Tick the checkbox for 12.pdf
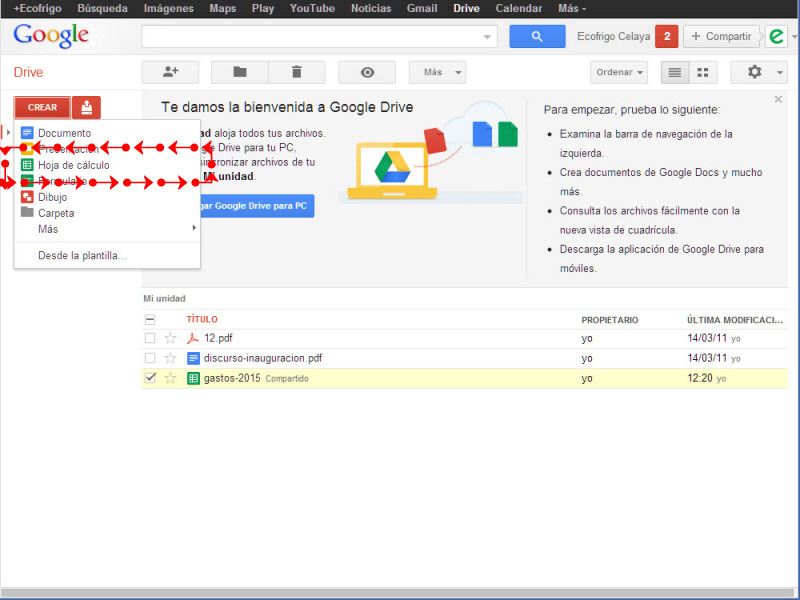800x600 pixels. [x=150, y=338]
